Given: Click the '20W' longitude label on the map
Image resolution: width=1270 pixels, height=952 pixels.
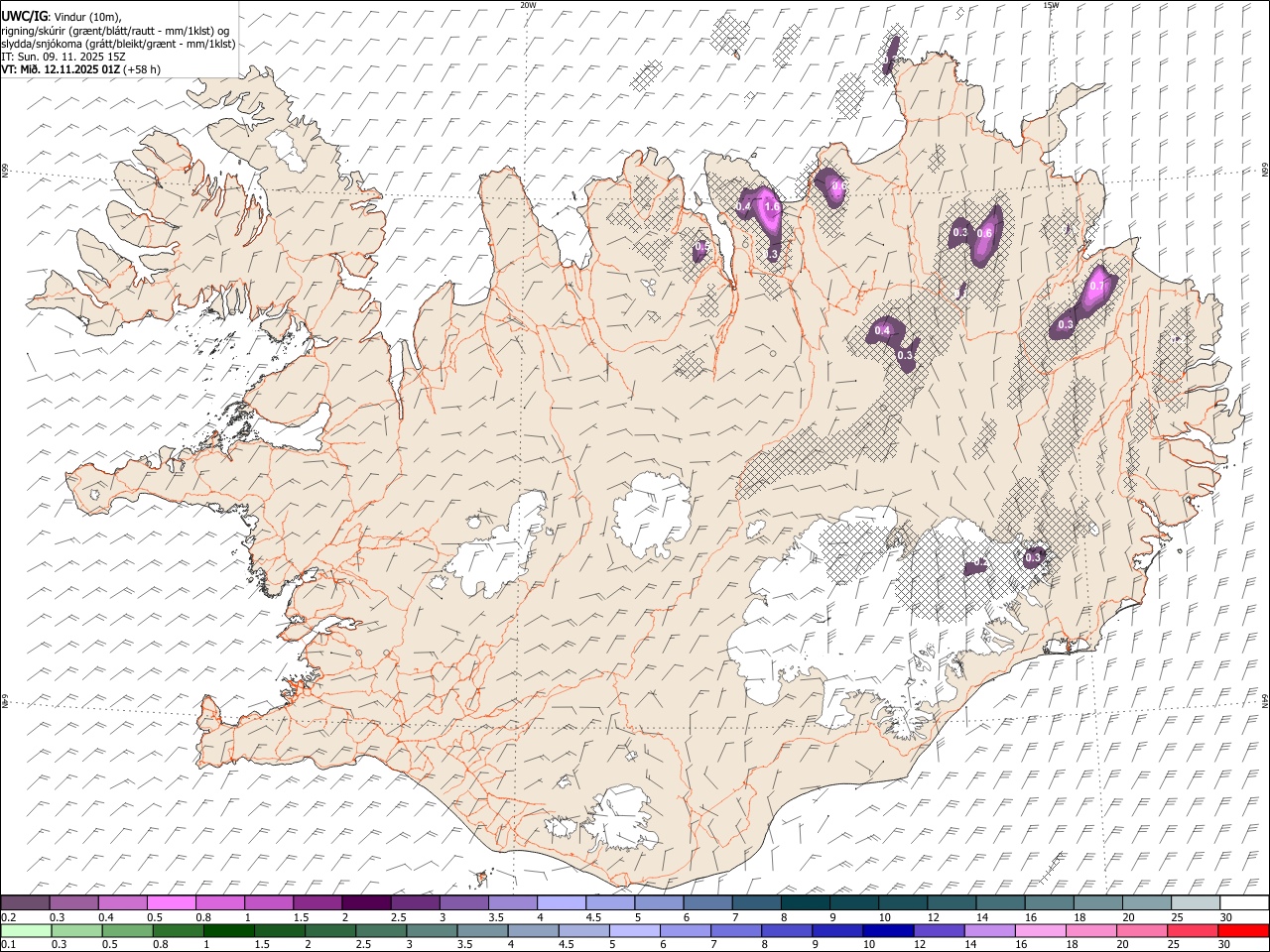Looking at the screenshot, I should click(528, 5).
